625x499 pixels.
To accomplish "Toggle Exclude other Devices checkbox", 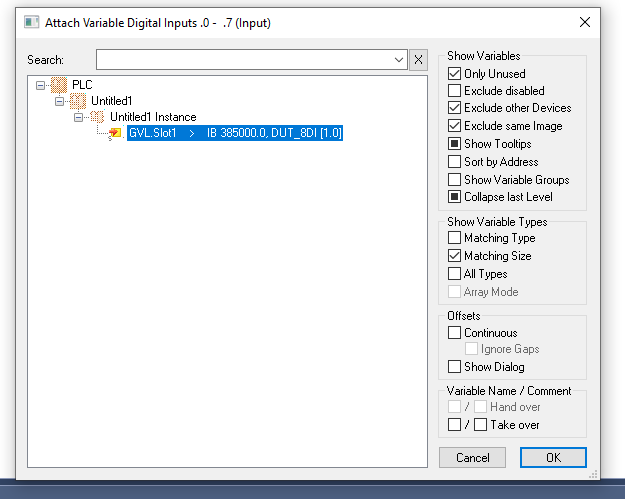I will click(454, 108).
